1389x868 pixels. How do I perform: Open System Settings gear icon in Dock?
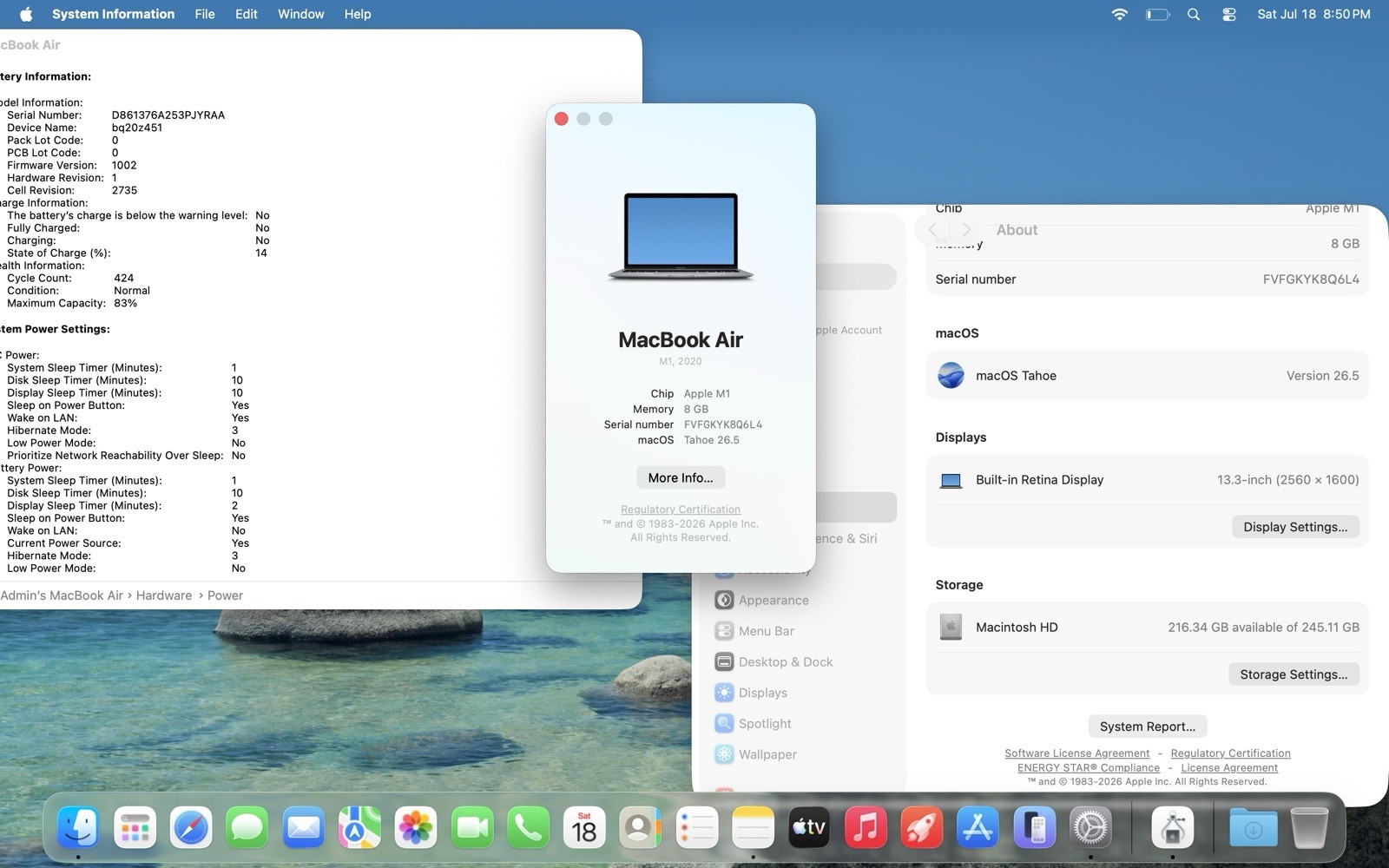tap(1090, 827)
